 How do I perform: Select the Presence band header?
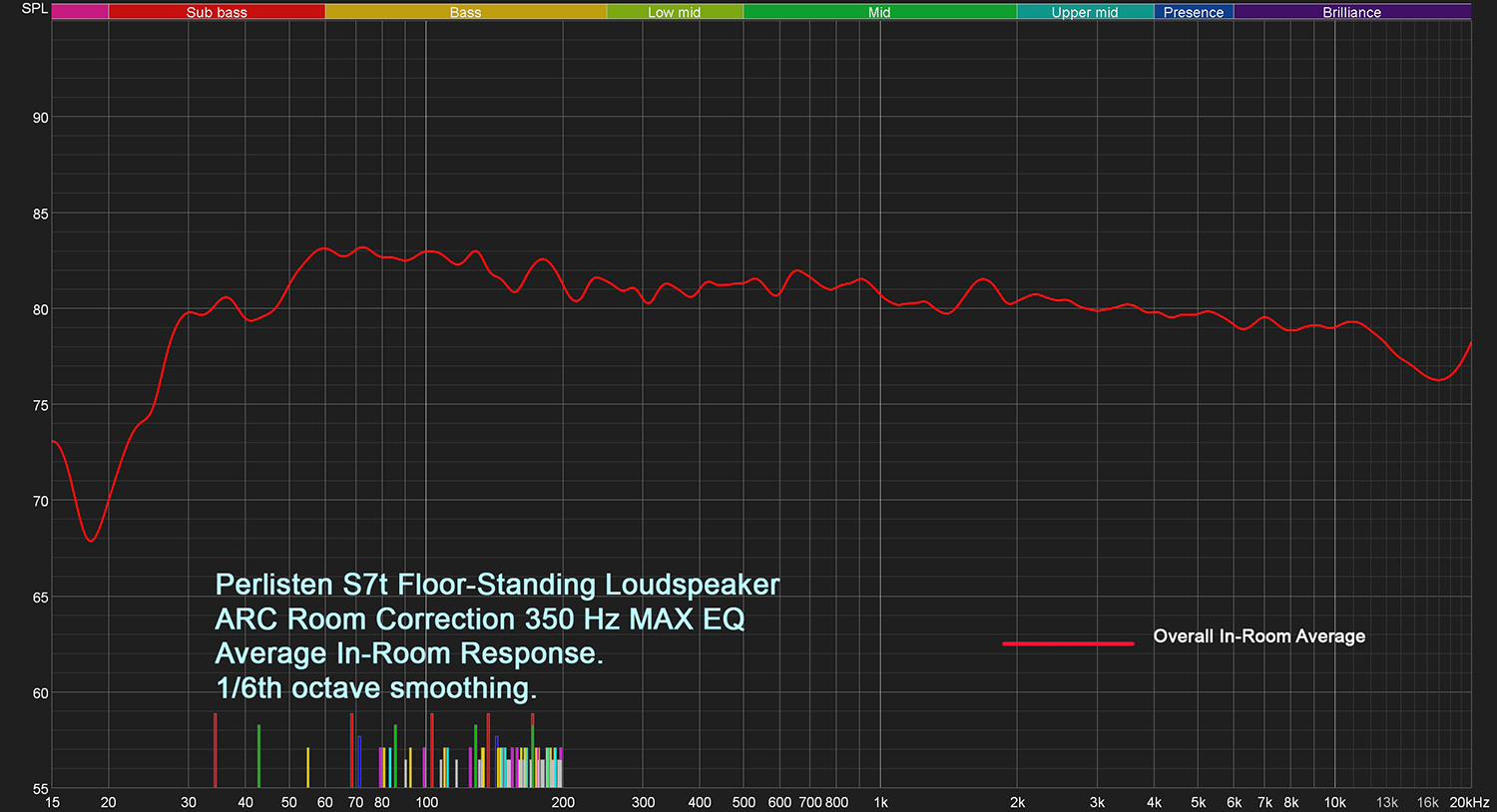point(1194,12)
